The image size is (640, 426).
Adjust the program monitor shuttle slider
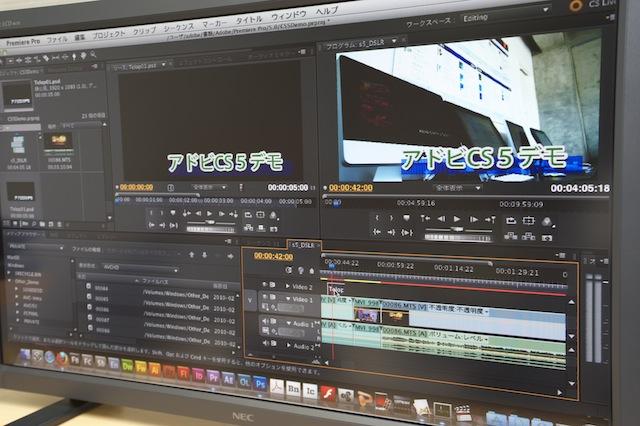(459, 230)
